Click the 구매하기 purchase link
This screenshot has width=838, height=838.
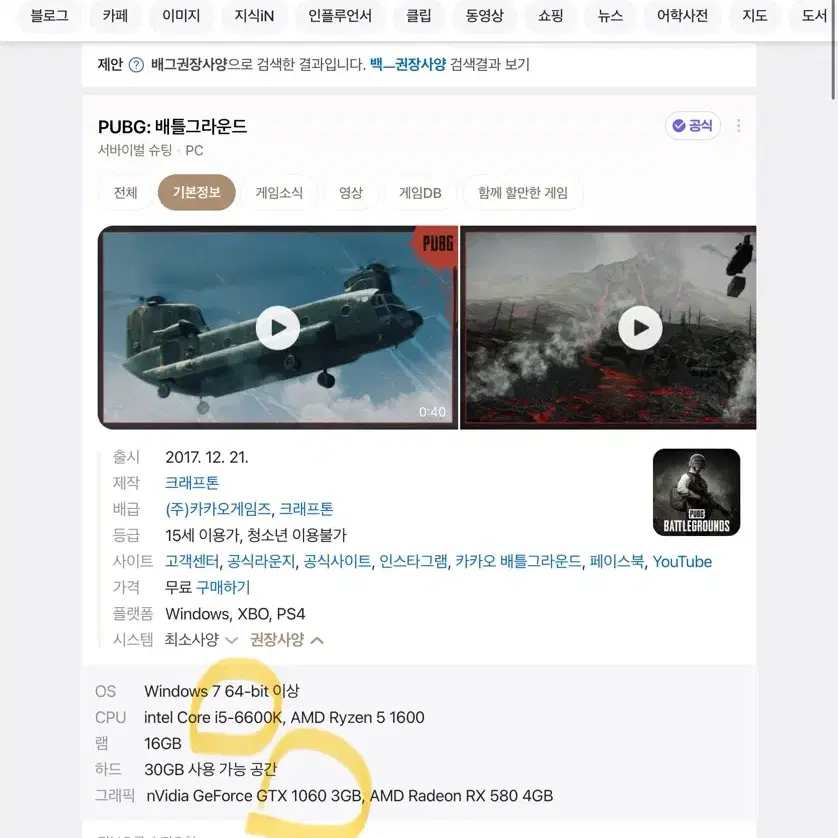223,588
